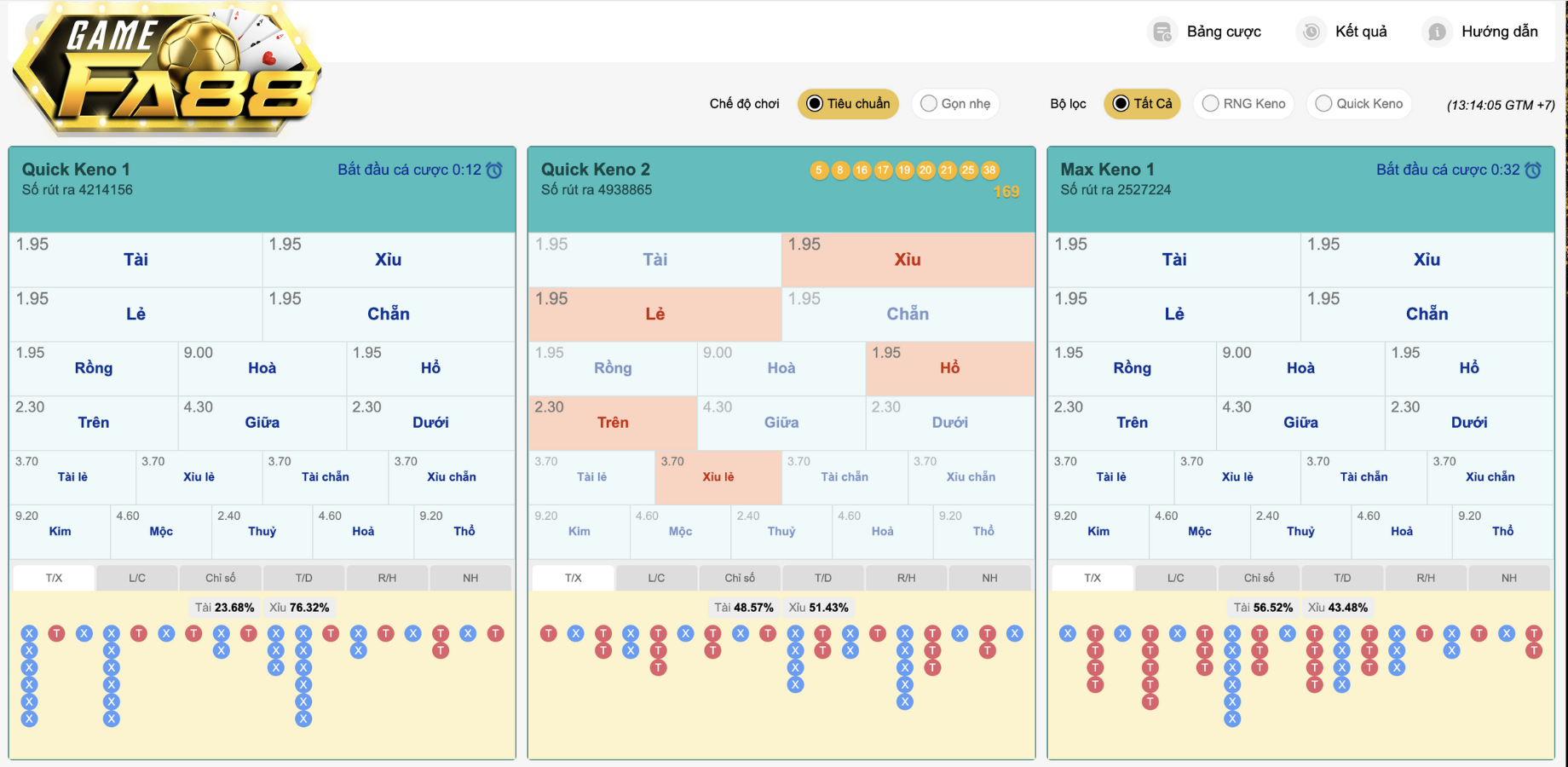
Task: Bet on Chẵn in Max Keno 1
Action: point(1427,314)
